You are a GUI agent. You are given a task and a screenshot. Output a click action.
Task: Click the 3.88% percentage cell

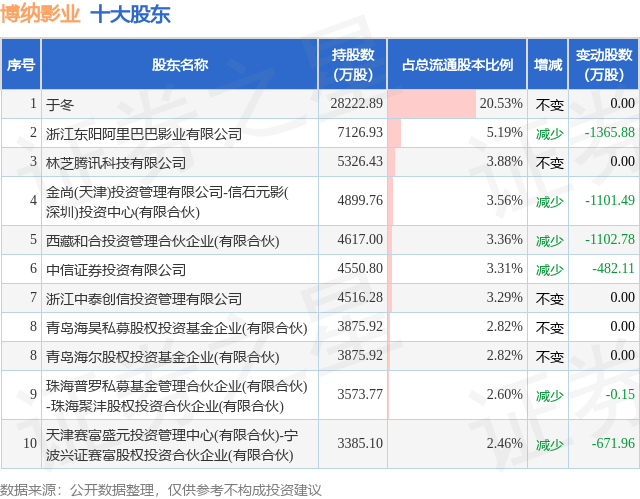pyautogui.click(x=457, y=162)
